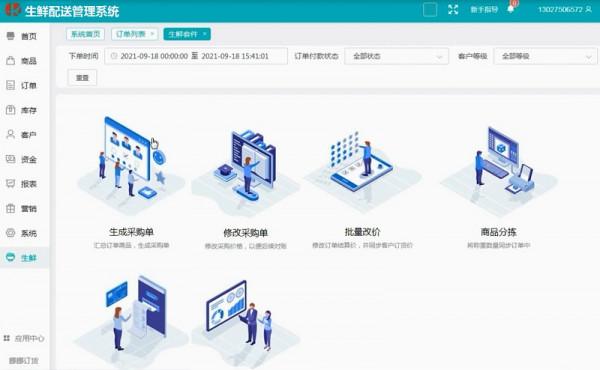600x370 pixels.
Task: Click the square outline icon in the header
Action: click(x=430, y=10)
